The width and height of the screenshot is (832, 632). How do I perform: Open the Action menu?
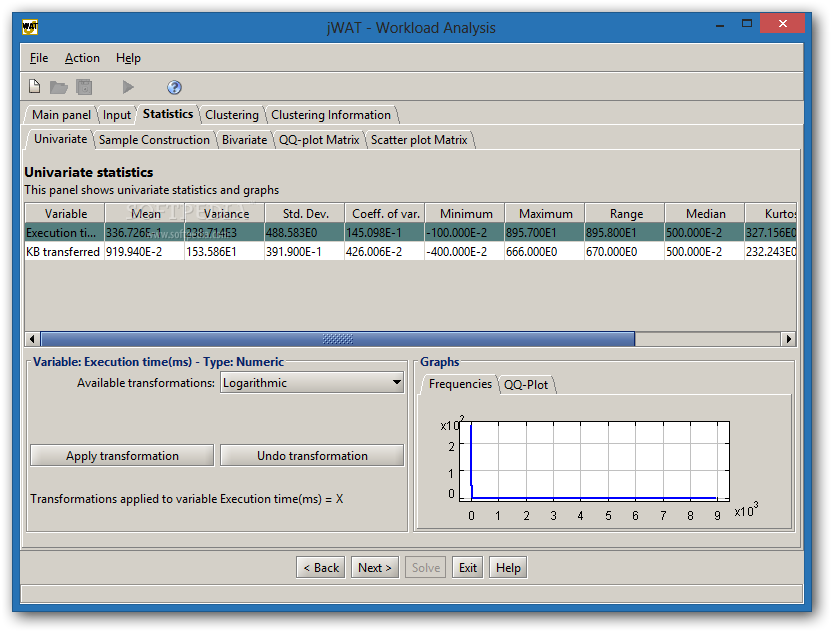82,58
